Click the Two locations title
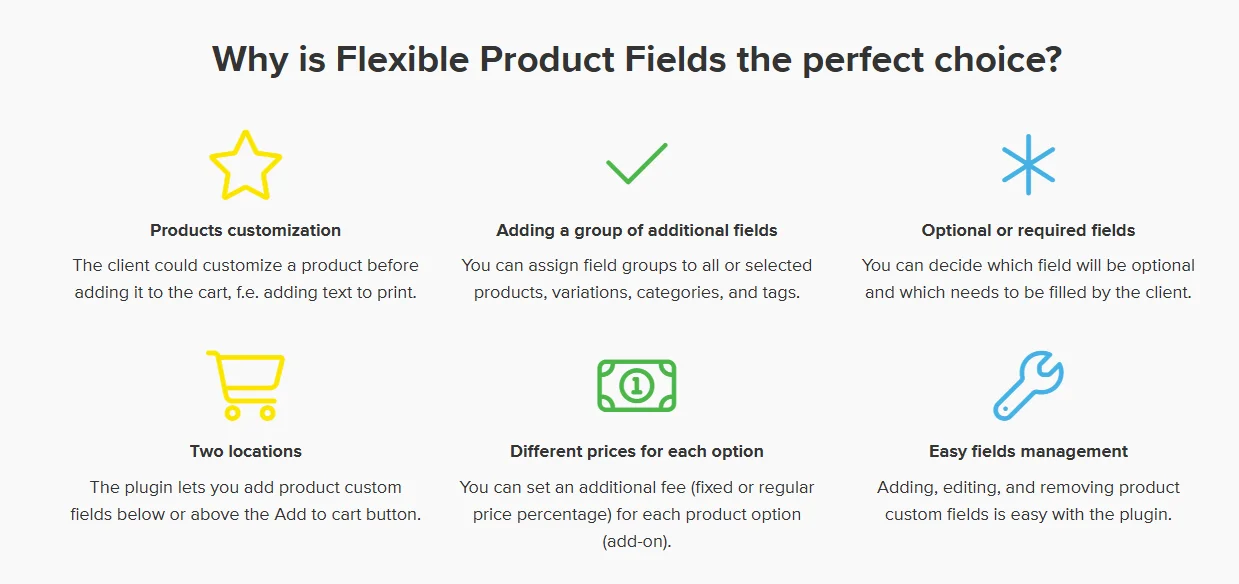Viewport: 1239px width, 584px height. (245, 451)
